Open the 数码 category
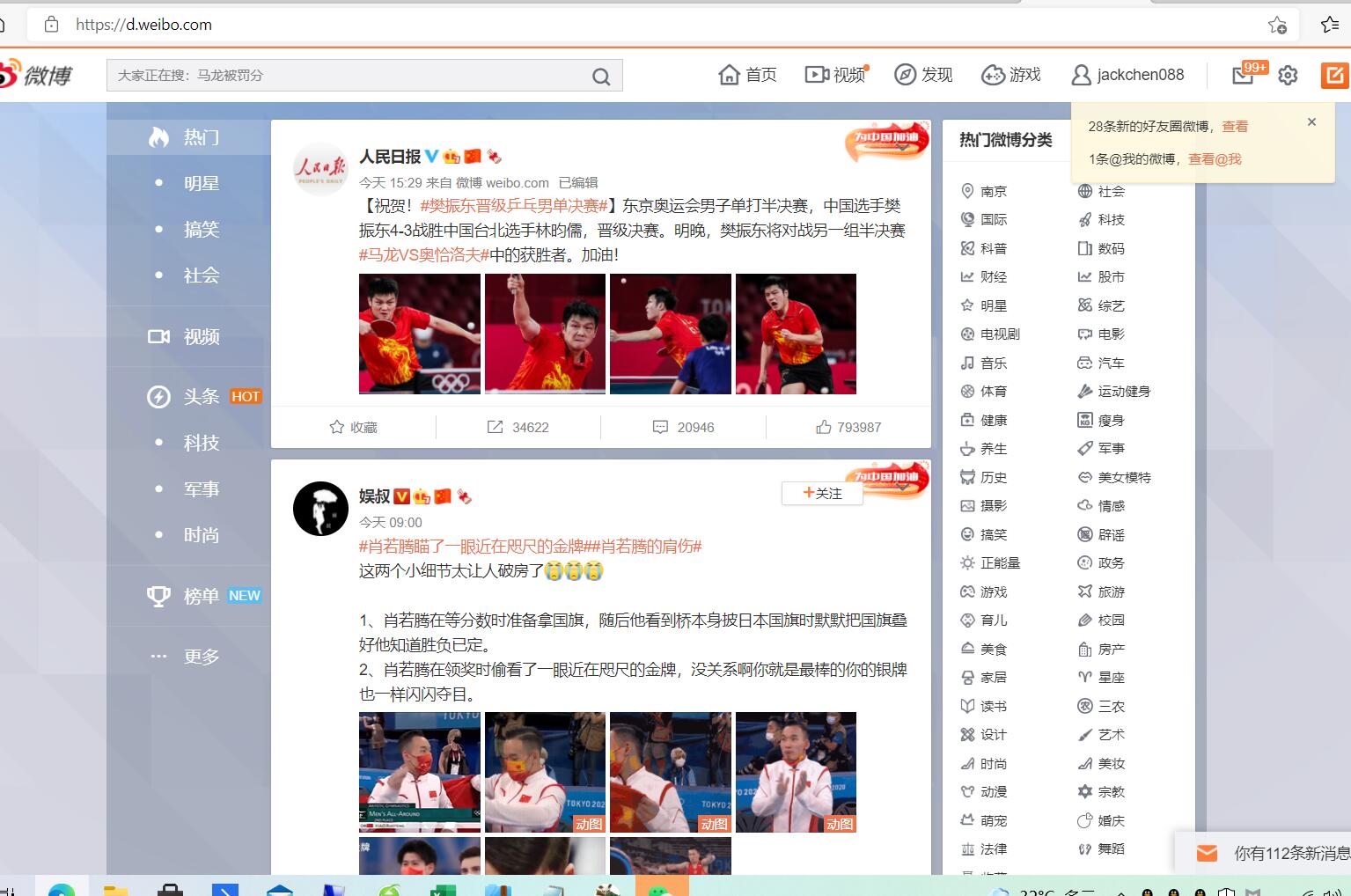This screenshot has width=1351, height=896. tap(1101, 248)
